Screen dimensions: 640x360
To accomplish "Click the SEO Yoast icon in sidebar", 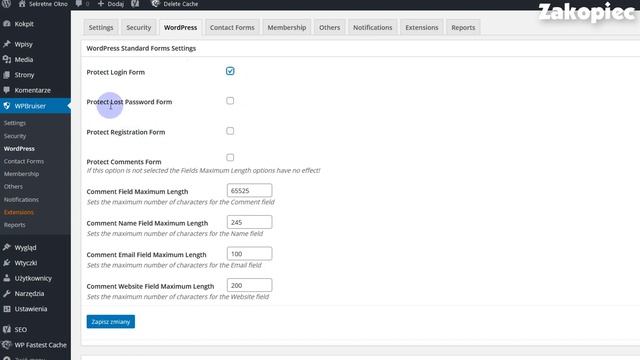I will pos(7,329).
